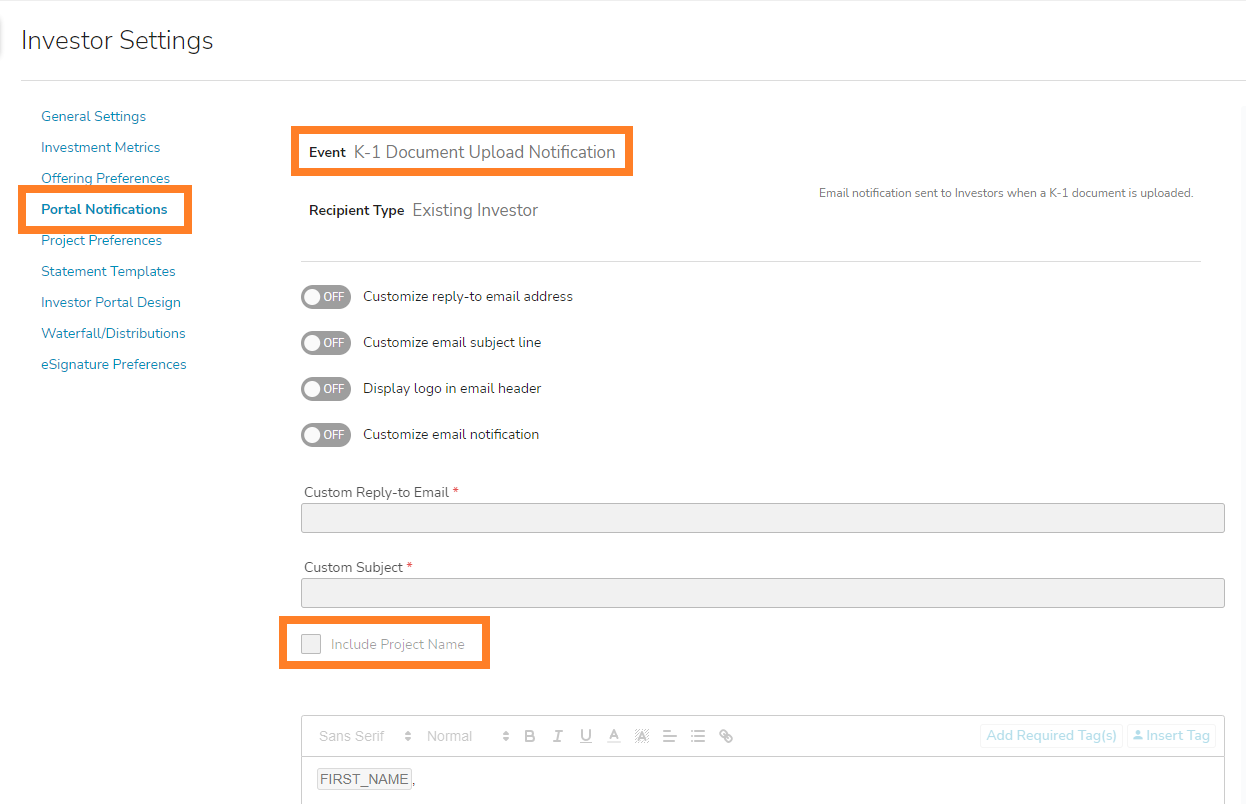Open the Sans Serif font dropdown
This screenshot has width=1246, height=804.
(x=365, y=736)
